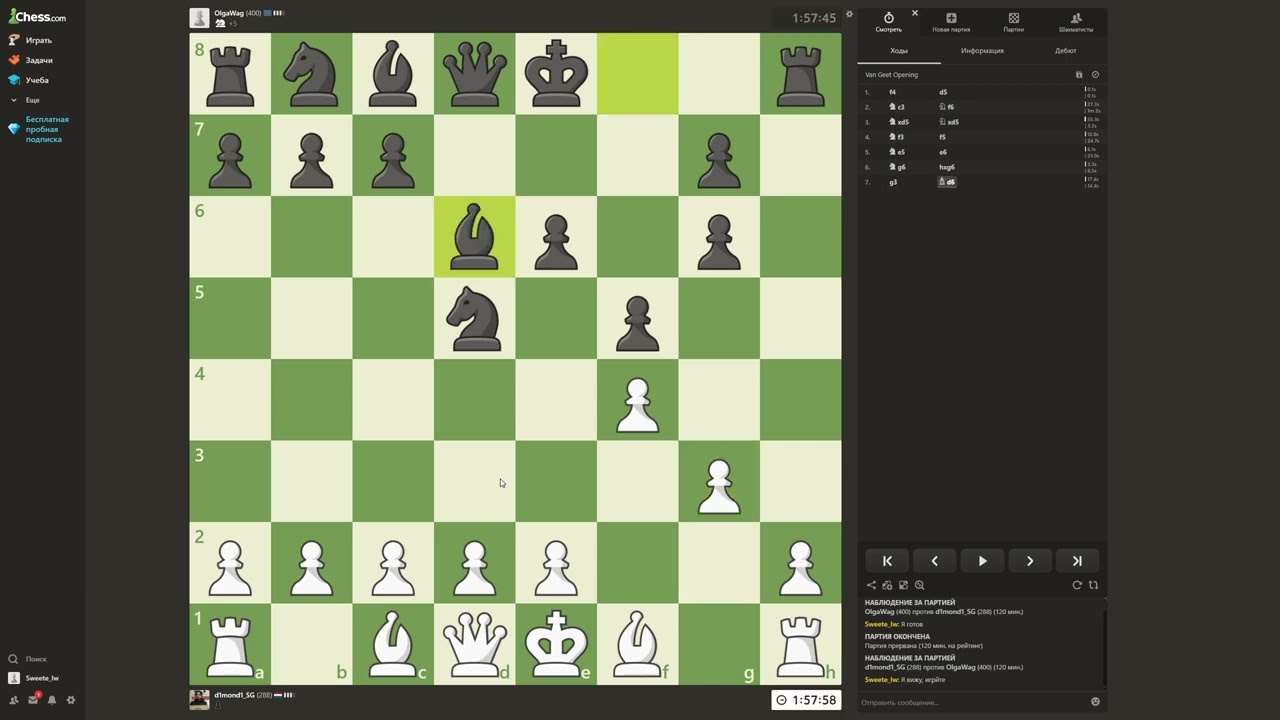Select the Ходы sub-tab

[x=899, y=50]
